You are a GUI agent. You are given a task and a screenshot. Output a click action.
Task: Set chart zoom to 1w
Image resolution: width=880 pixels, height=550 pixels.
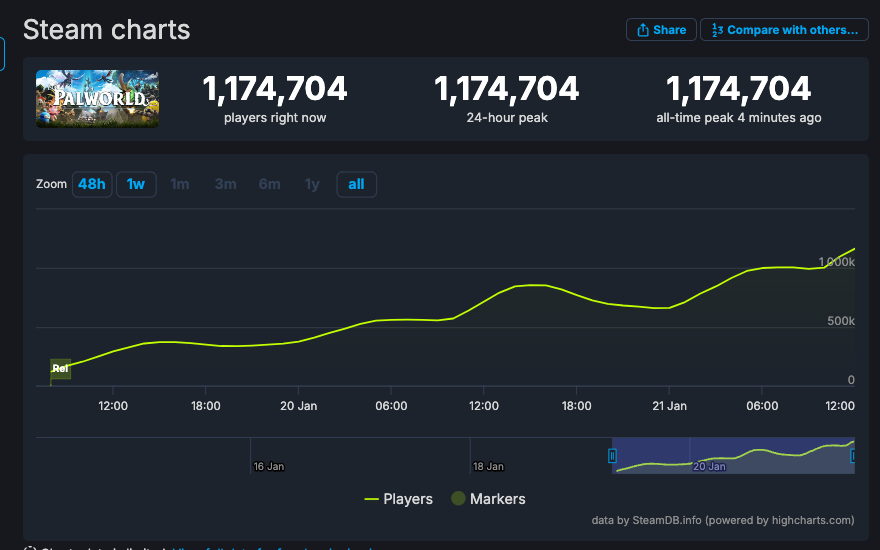(x=136, y=184)
